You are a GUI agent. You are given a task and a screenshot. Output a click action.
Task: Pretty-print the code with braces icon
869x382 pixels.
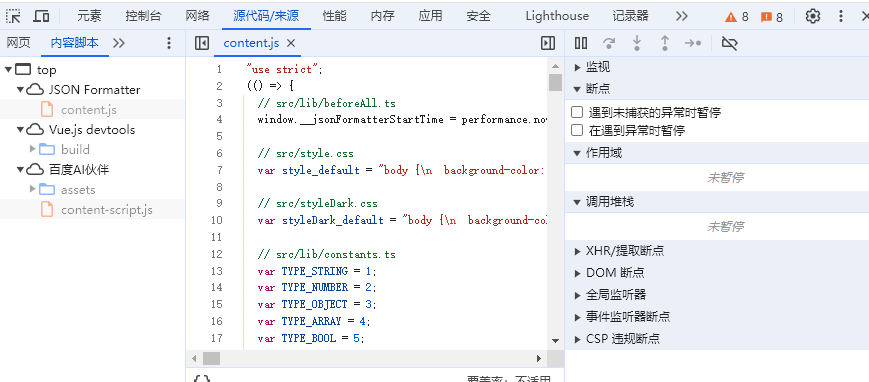pos(202,379)
